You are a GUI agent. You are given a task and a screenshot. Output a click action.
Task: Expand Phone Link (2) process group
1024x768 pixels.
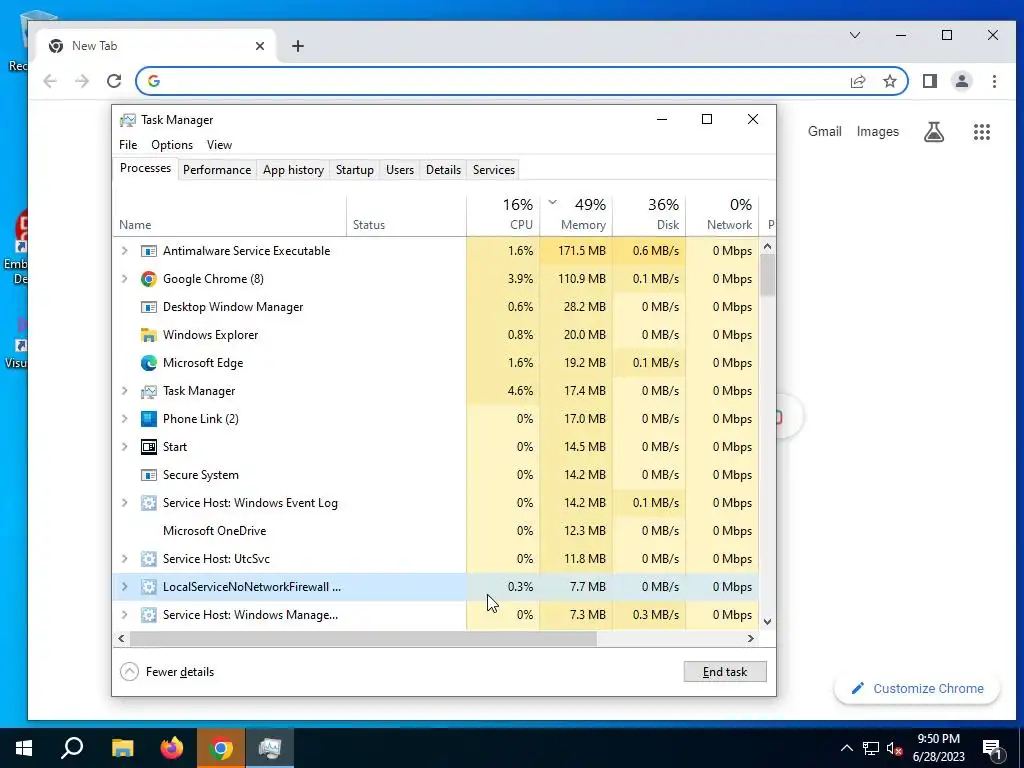(x=124, y=419)
